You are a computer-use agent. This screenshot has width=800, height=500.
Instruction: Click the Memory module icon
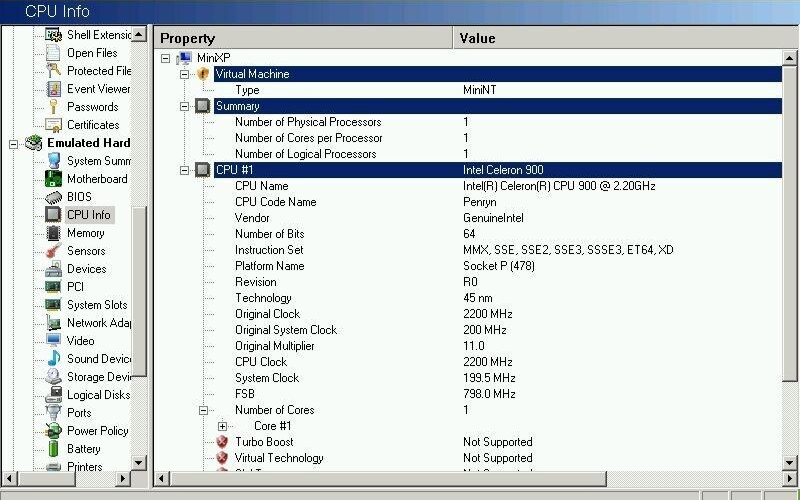[53, 233]
